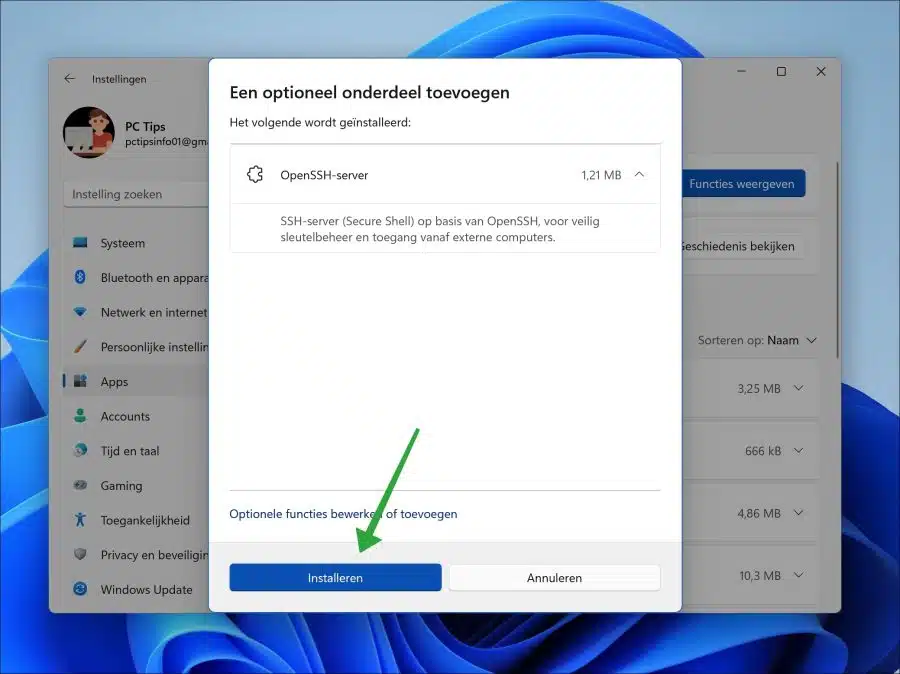Open Windows Update in the sidebar
The width and height of the screenshot is (900, 674).
click(136, 590)
